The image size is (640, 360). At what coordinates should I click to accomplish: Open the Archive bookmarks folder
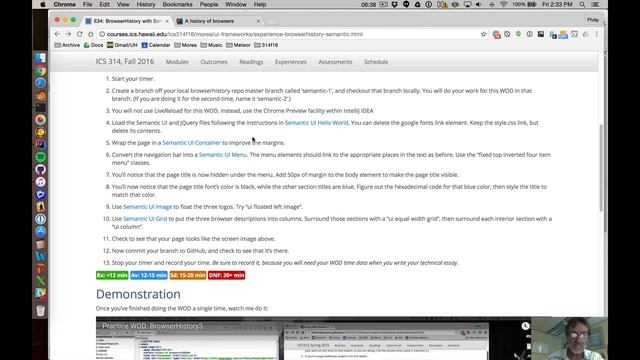(x=67, y=45)
